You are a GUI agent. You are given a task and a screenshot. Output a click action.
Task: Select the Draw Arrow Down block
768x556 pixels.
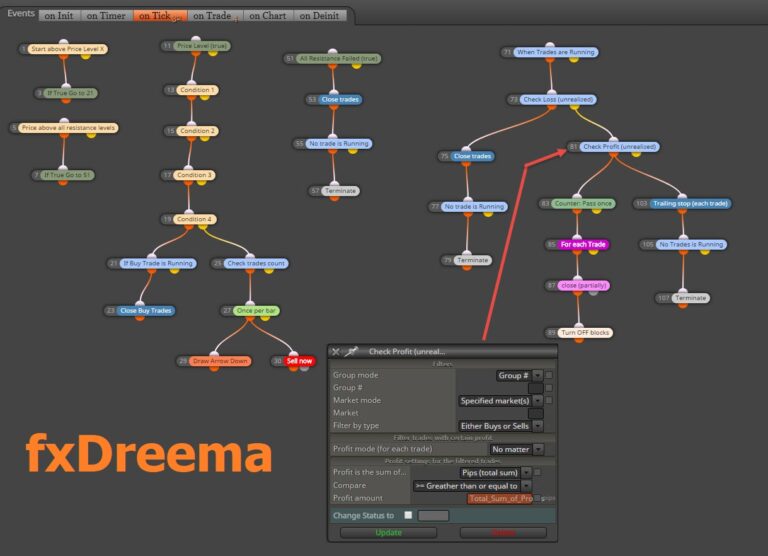click(220, 361)
